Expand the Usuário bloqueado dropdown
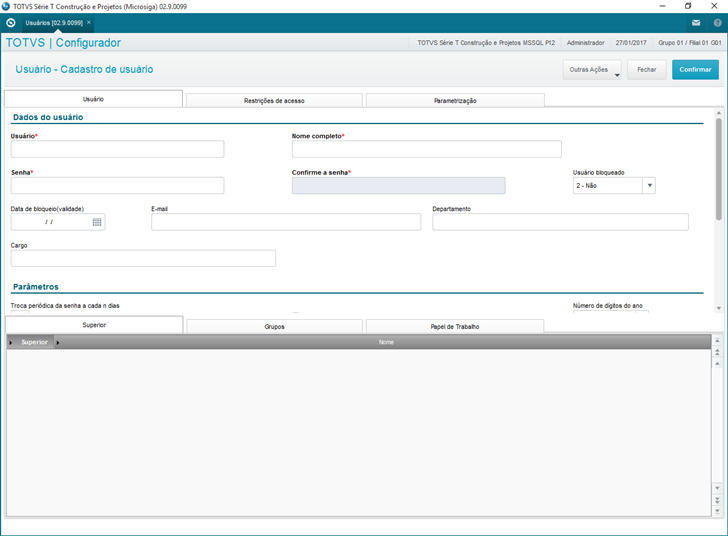Screen dimensions: 728x536 [x=650, y=185]
